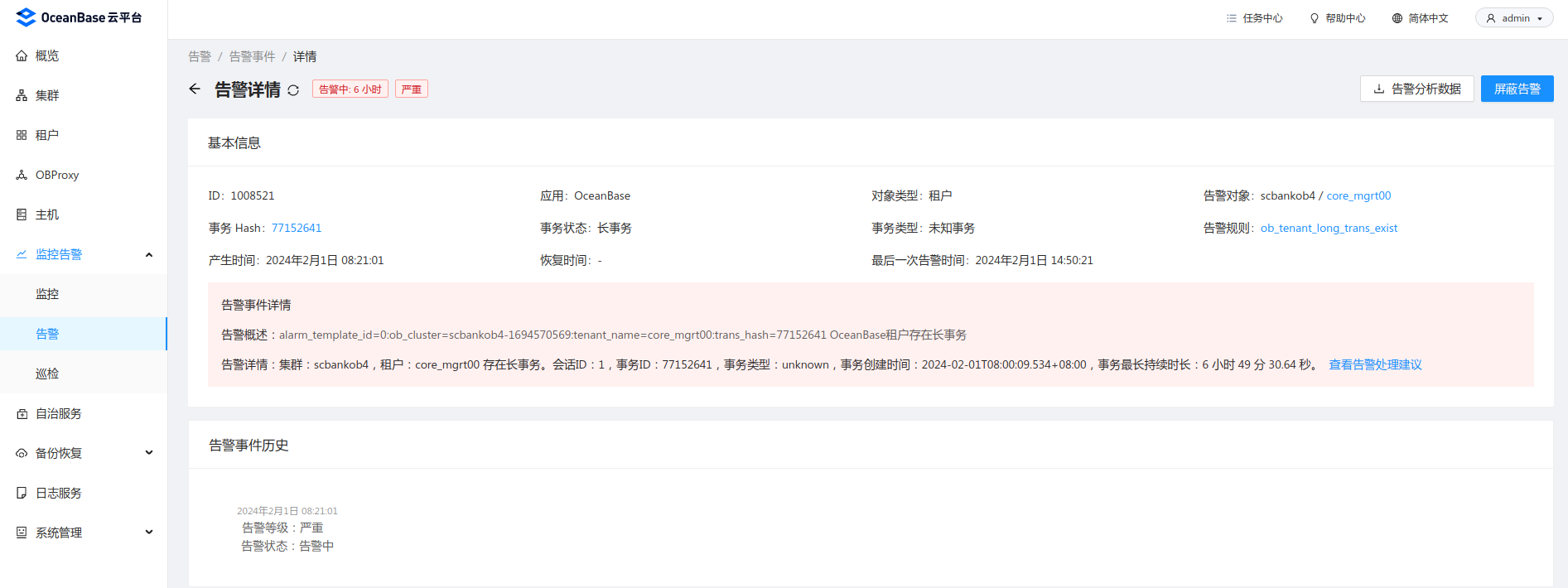Viewport: 1568px width, 588px height.
Task: Click the 事务状态: 长事务 field
Action: 586,228
